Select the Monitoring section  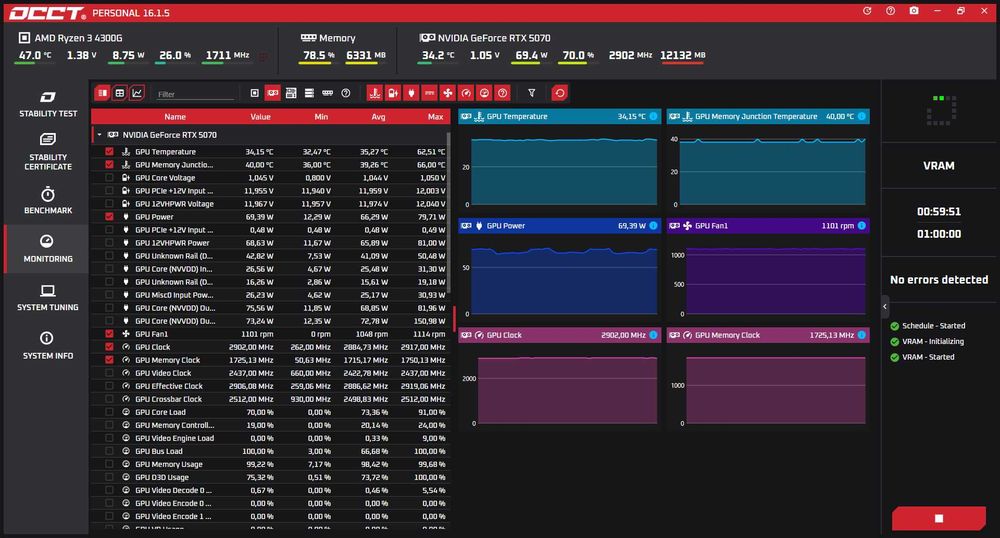(x=48, y=249)
